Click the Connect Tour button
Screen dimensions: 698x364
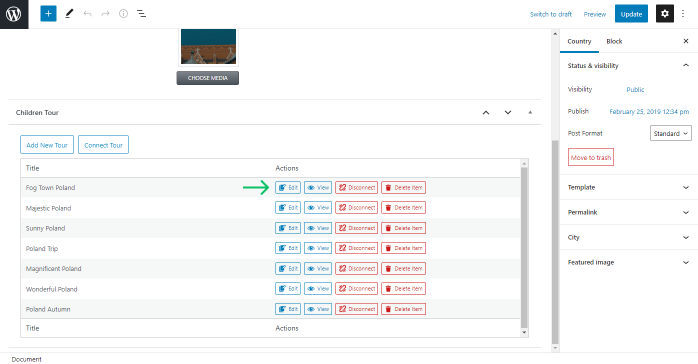click(103, 145)
